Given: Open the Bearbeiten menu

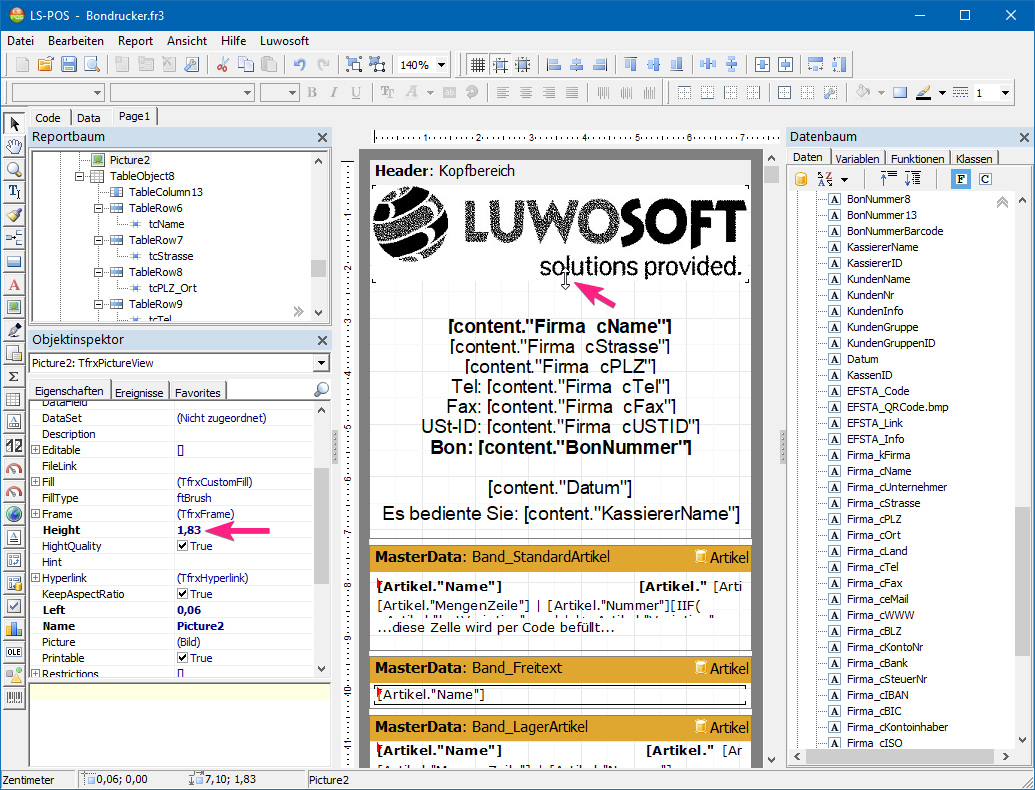Looking at the screenshot, I should [76, 41].
